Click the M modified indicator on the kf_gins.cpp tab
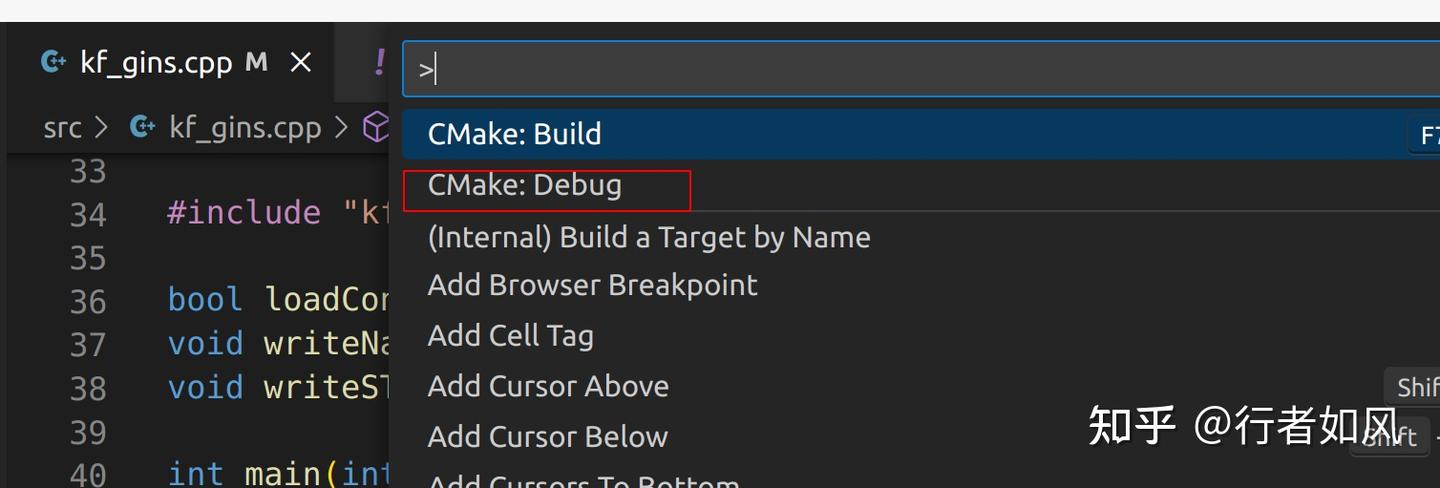Image resolution: width=1440 pixels, height=488 pixels. [256, 63]
